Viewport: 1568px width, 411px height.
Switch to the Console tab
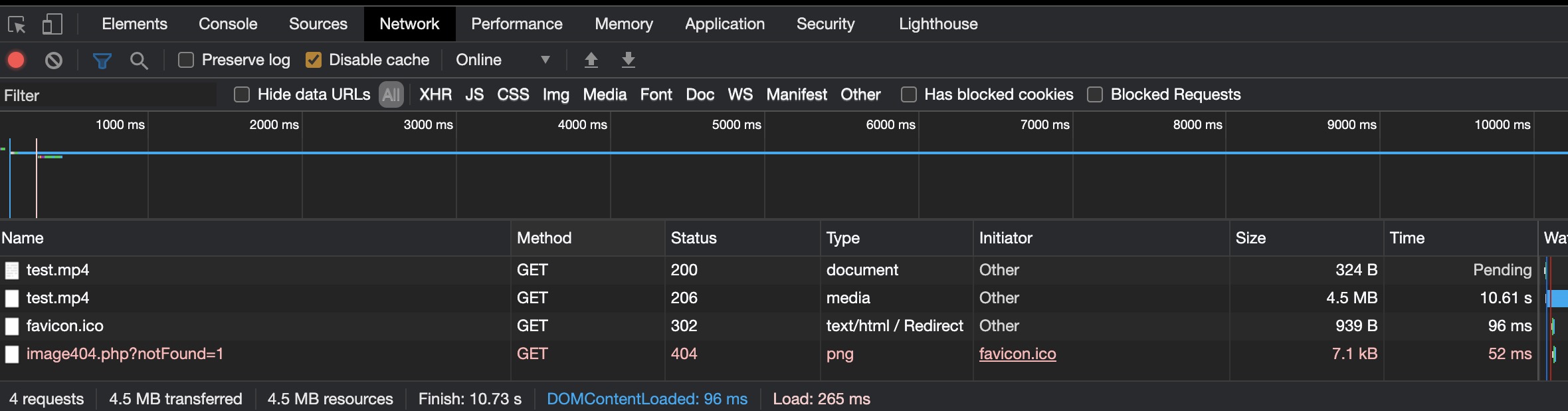coord(228,24)
